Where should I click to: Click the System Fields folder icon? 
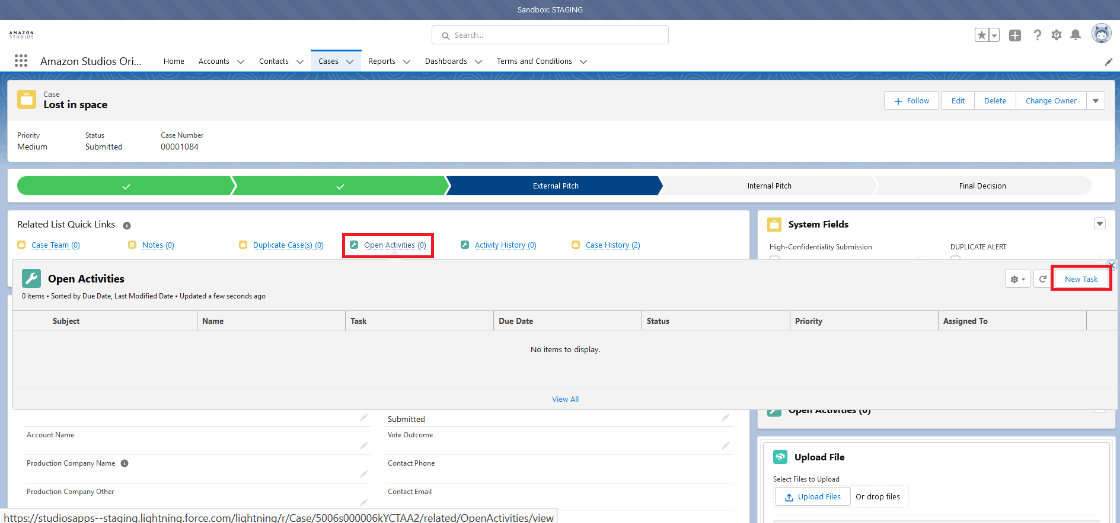[774, 224]
